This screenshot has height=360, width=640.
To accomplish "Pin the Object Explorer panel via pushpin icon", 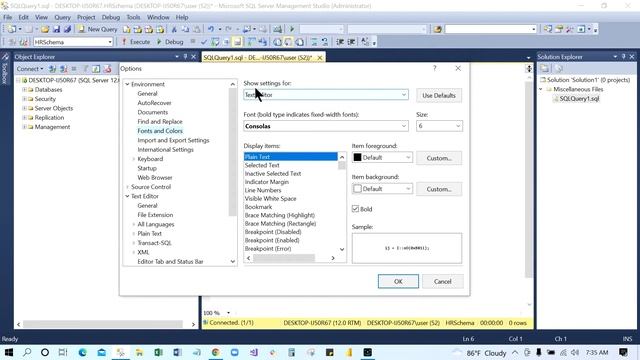I will (x=185, y=57).
